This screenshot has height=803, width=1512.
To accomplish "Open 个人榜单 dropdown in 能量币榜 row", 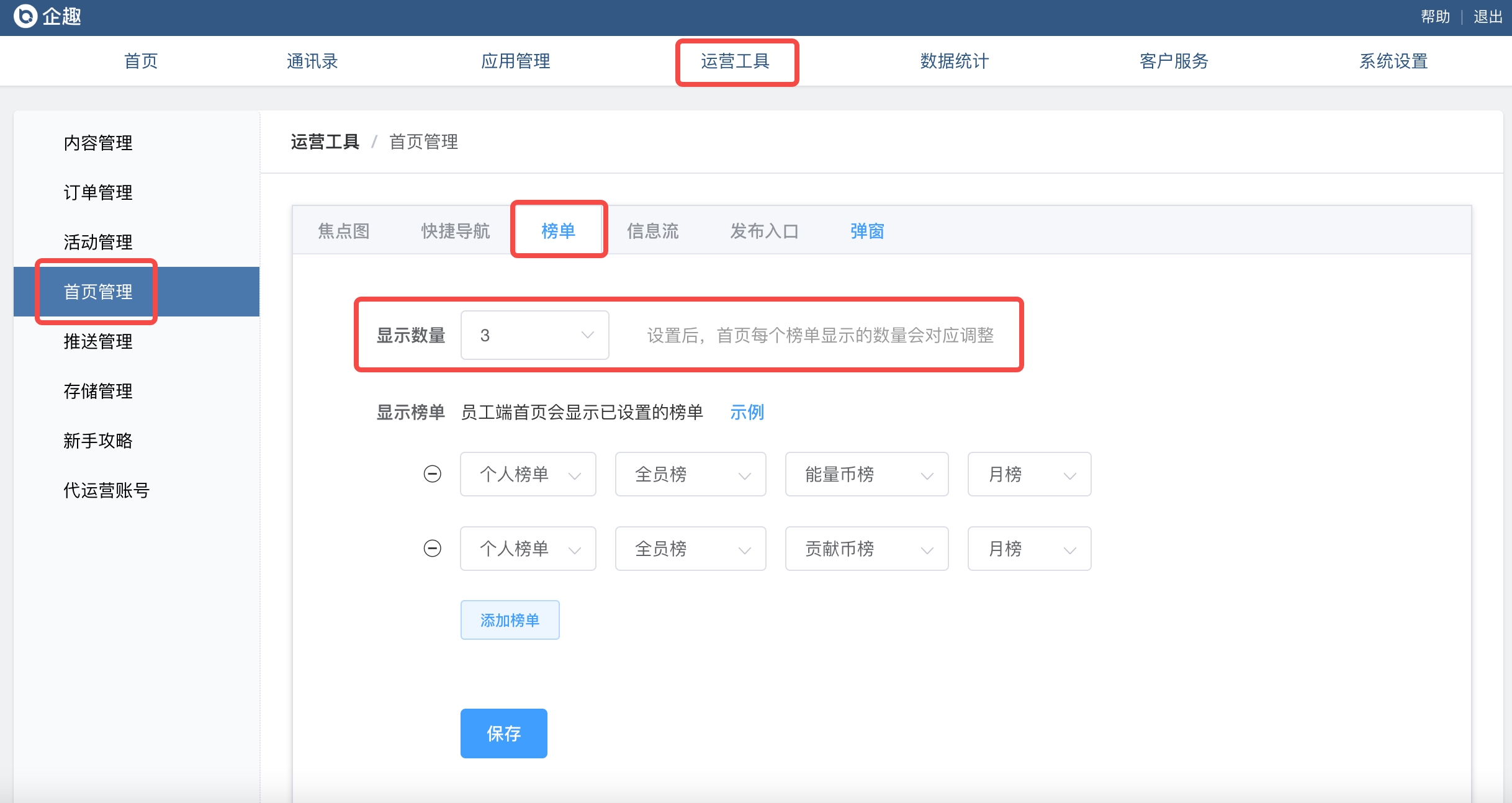I will [528, 474].
